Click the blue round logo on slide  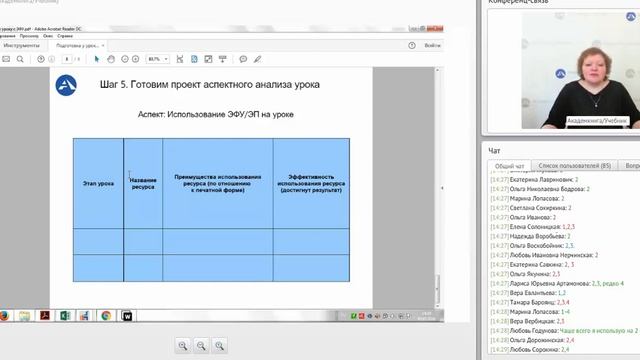(66, 85)
